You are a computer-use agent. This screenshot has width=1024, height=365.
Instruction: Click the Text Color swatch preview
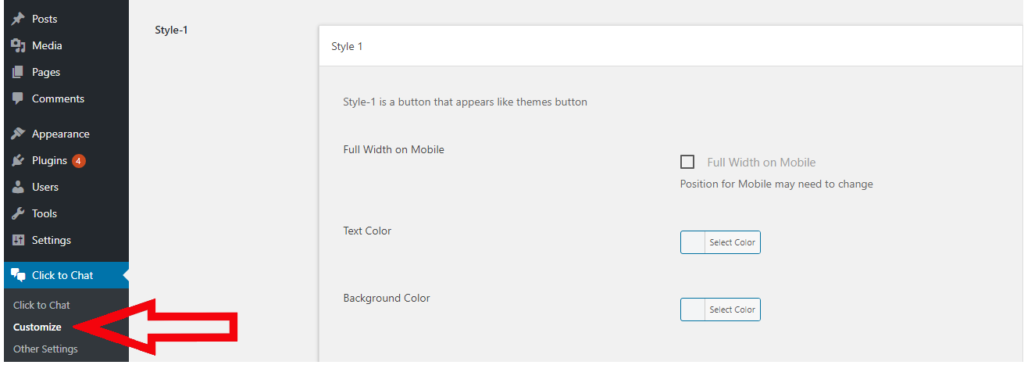click(x=692, y=242)
